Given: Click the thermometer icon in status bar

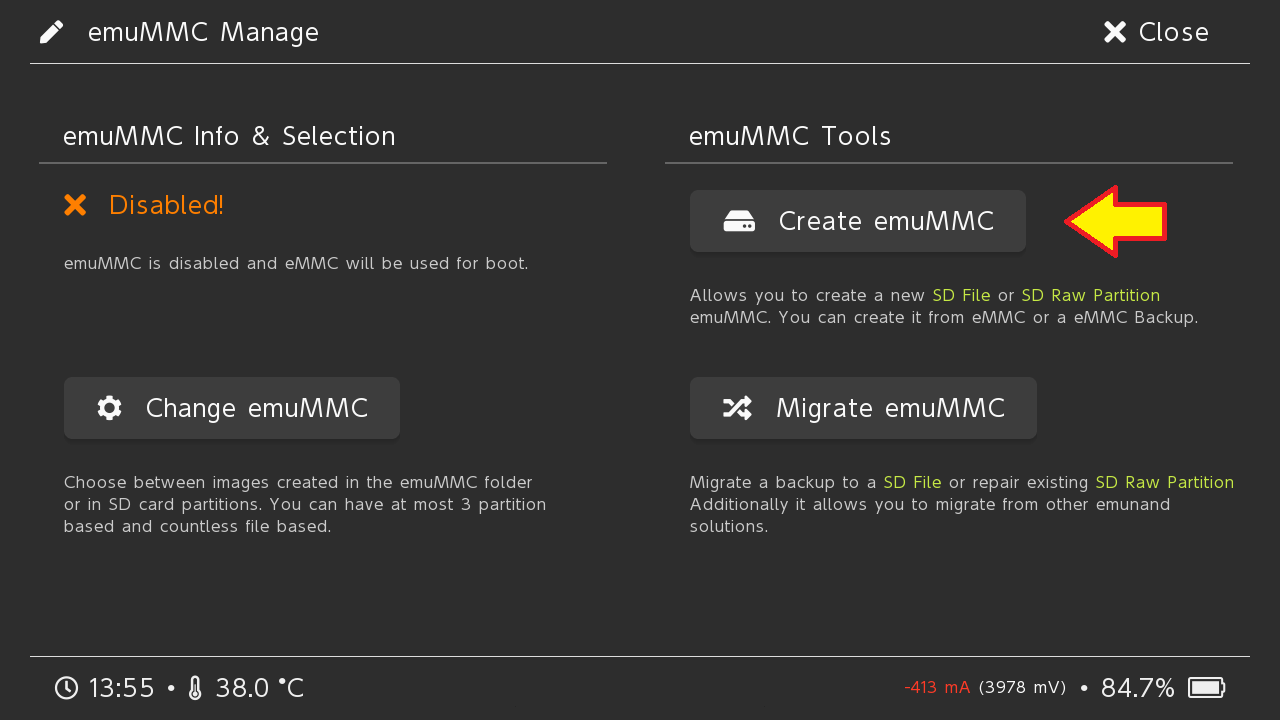Looking at the screenshot, I should pos(195,688).
